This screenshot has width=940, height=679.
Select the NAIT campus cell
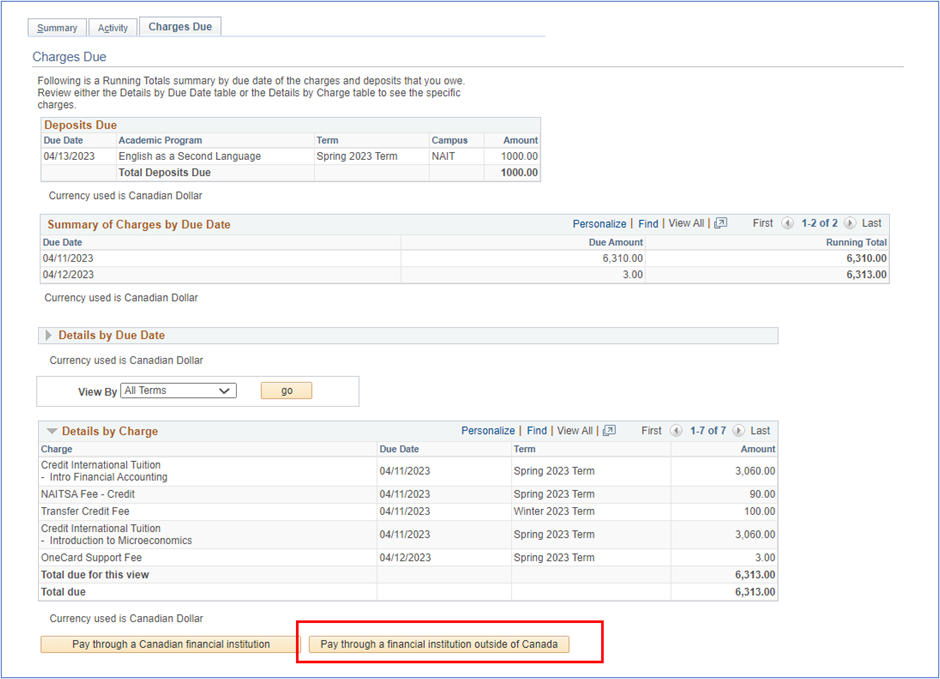tap(443, 156)
